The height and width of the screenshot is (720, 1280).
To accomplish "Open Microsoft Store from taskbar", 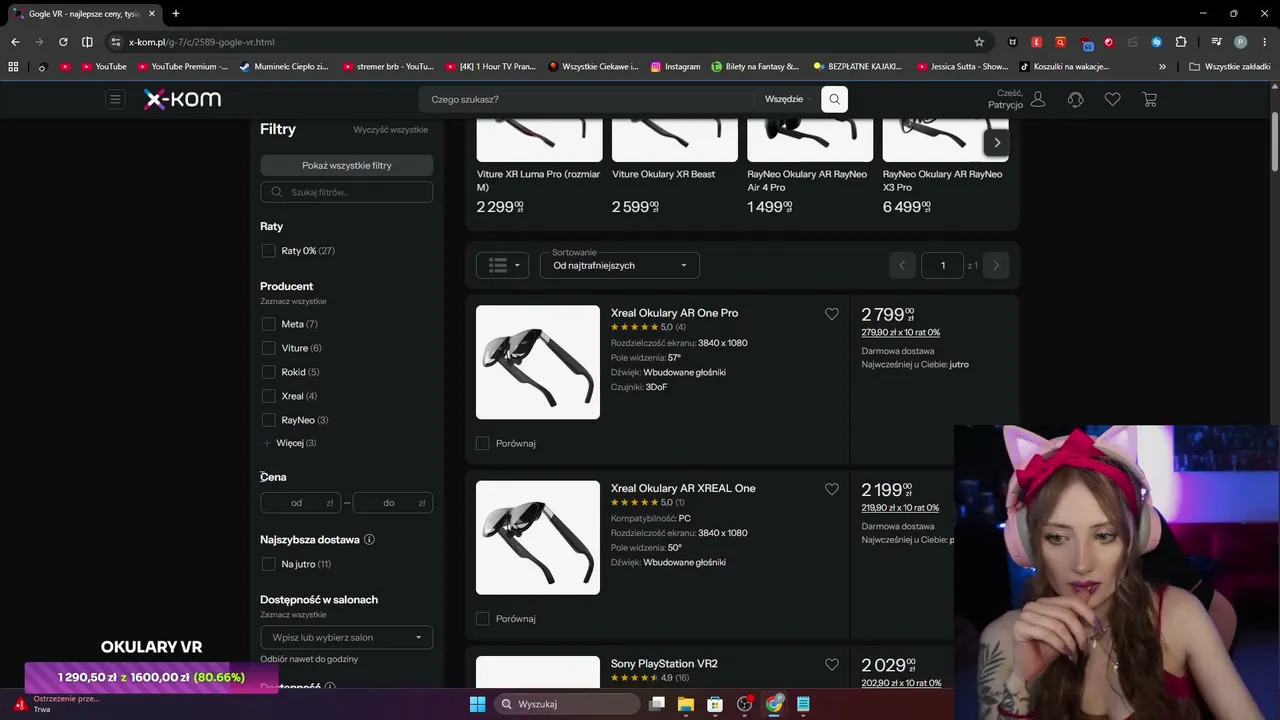I will click(715, 704).
